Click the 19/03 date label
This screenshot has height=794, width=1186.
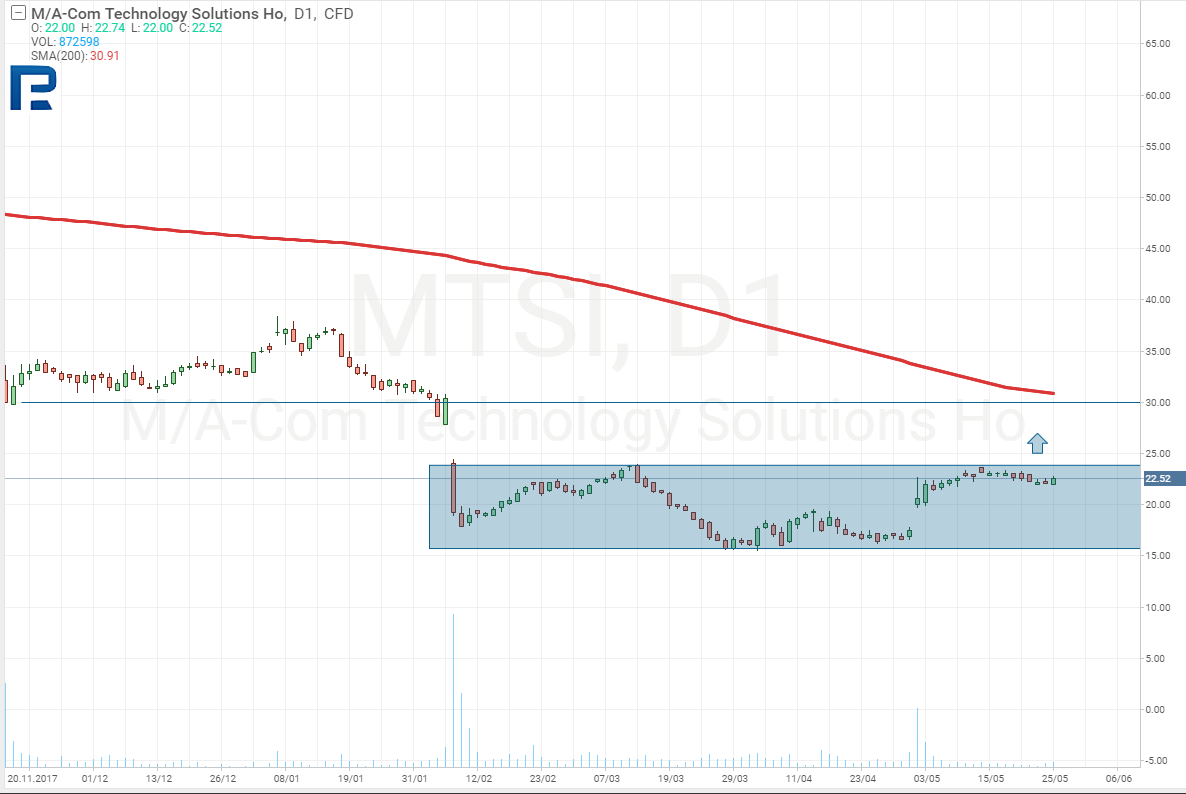(x=671, y=778)
